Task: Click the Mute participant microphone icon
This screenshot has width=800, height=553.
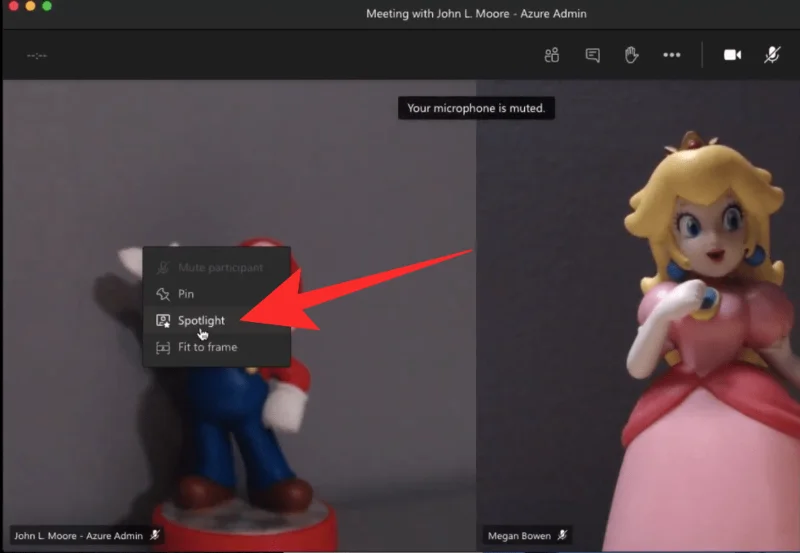Action: [x=163, y=267]
